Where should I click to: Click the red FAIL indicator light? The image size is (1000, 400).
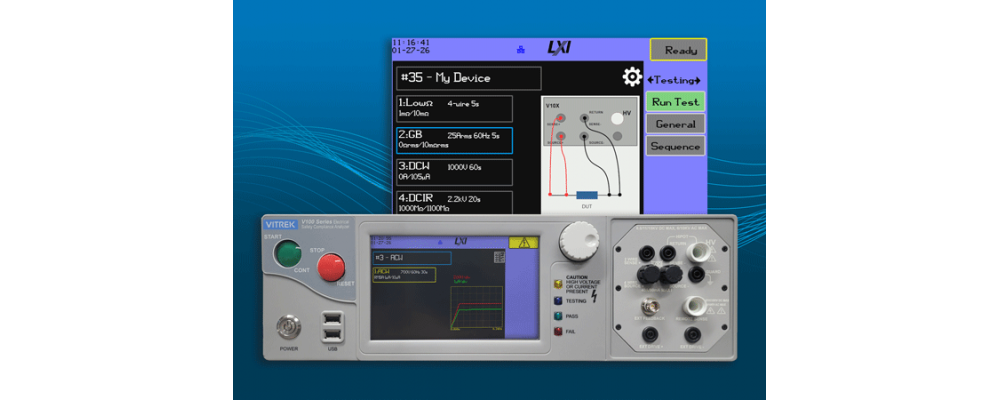557,331
